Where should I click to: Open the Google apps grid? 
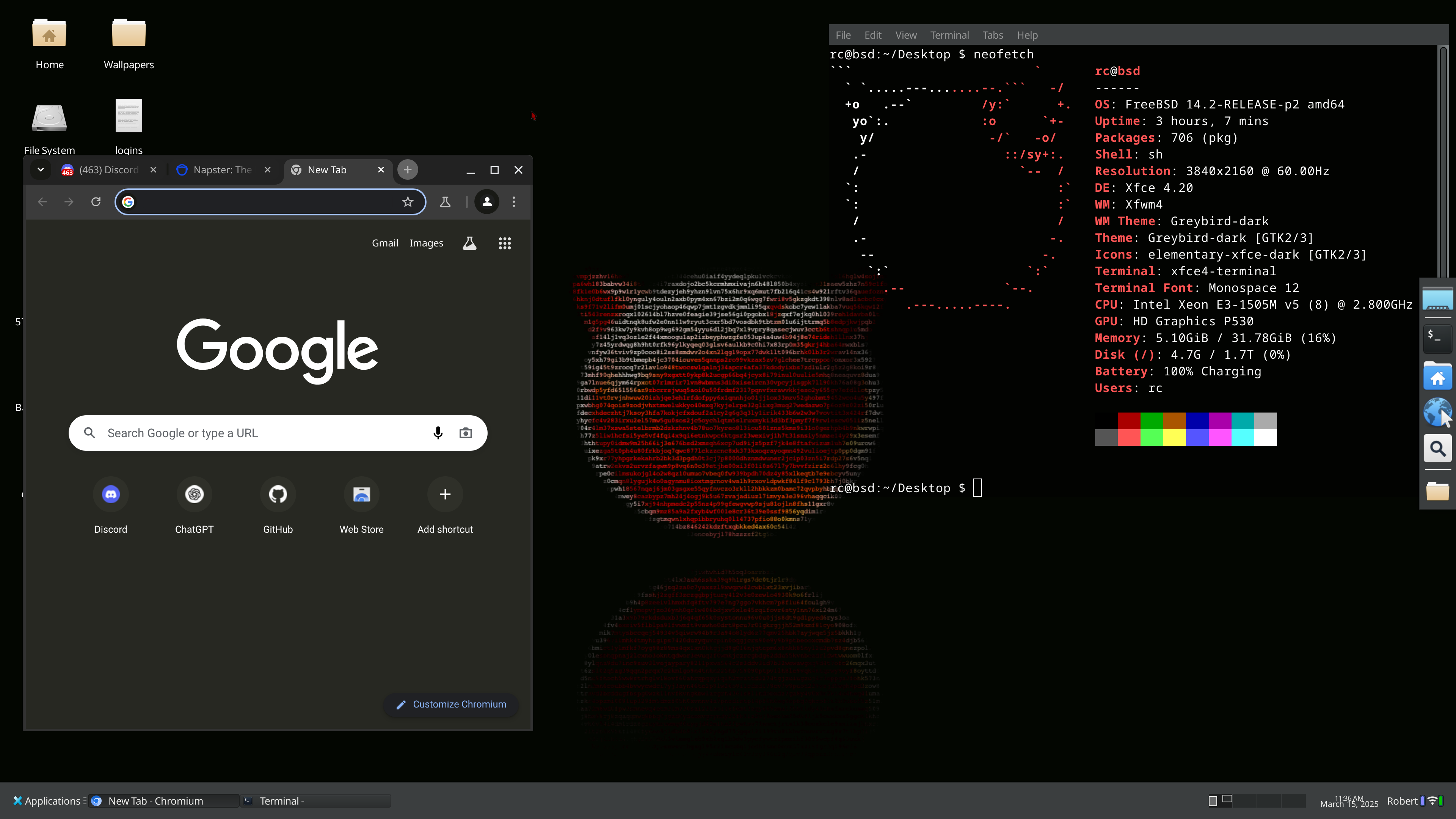(x=505, y=243)
